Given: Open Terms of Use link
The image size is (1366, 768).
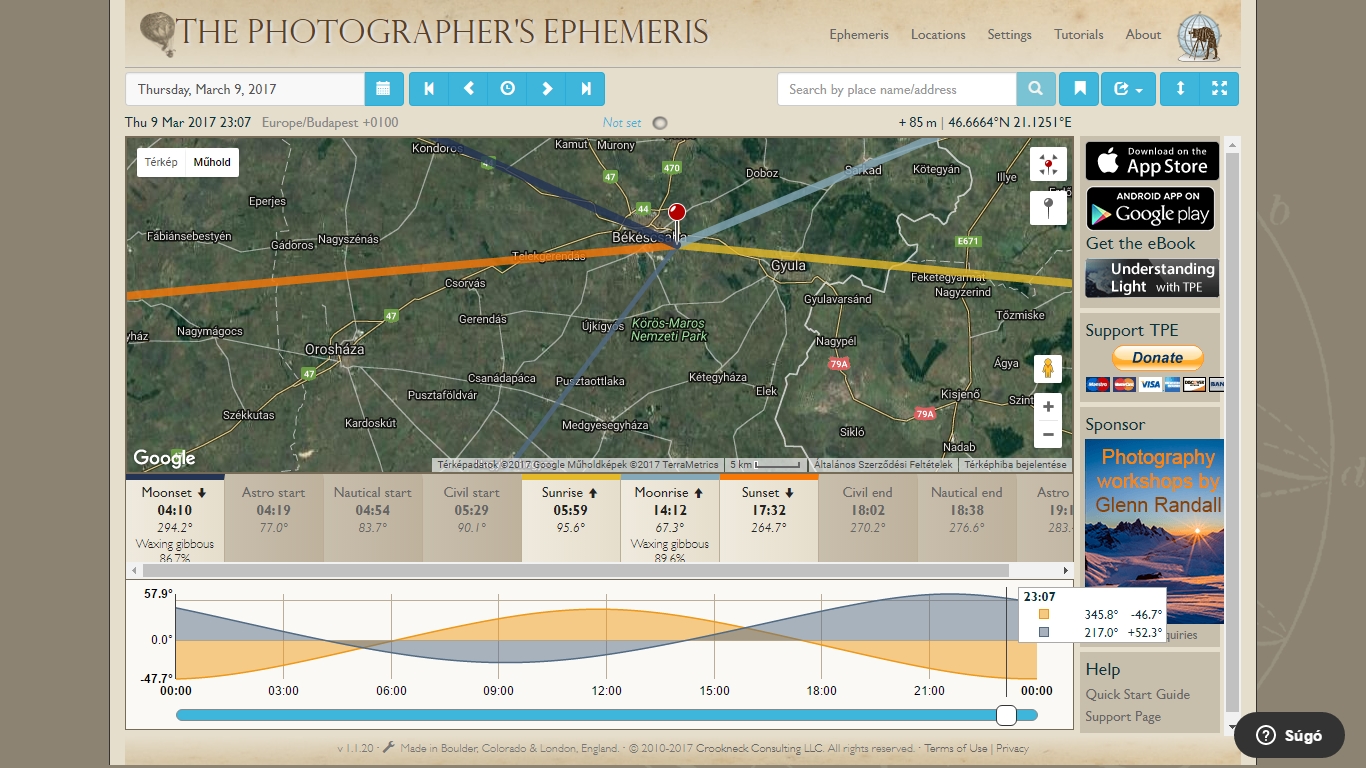Looking at the screenshot, I should coord(955,748).
